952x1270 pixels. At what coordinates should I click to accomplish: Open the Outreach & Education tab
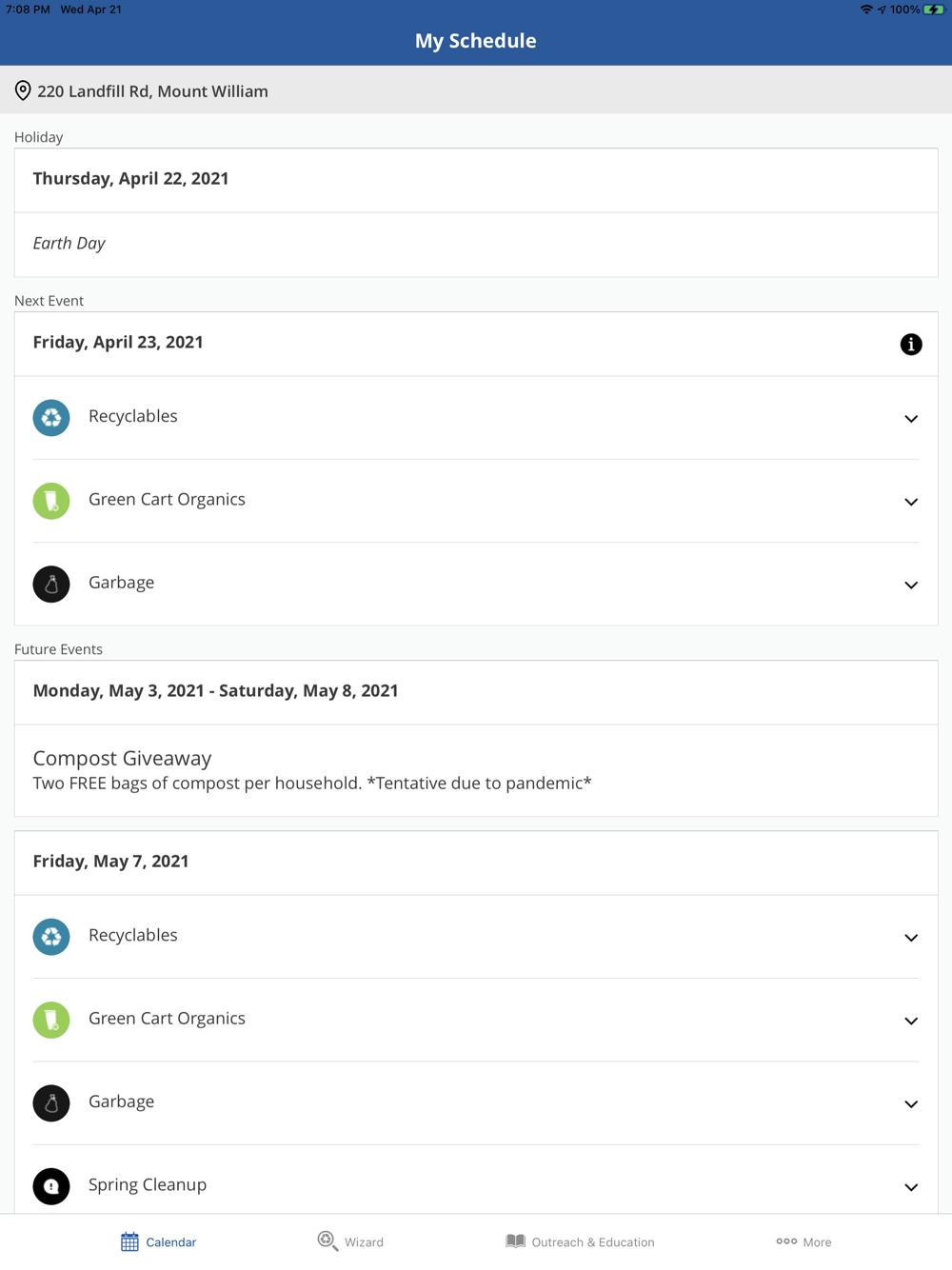[x=580, y=1241]
